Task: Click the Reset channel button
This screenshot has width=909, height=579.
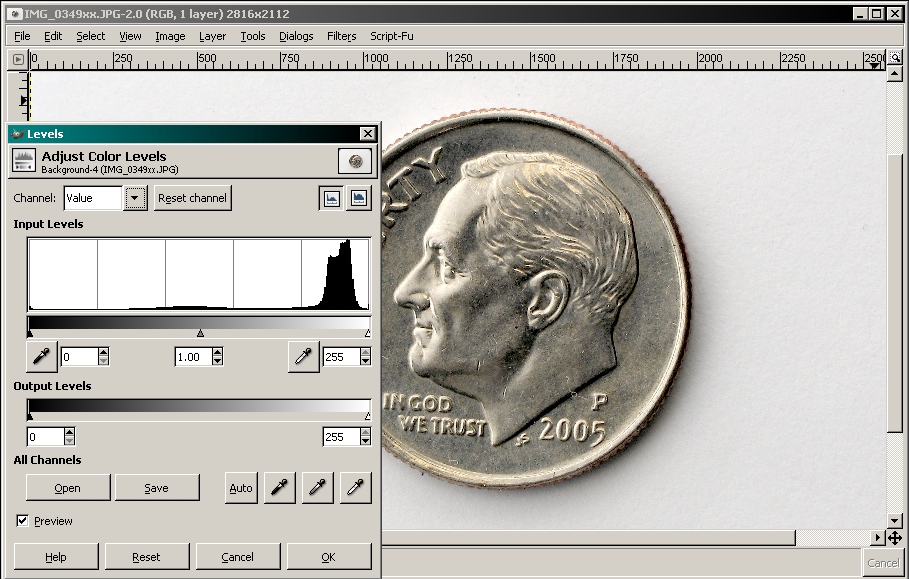Action: [192, 198]
